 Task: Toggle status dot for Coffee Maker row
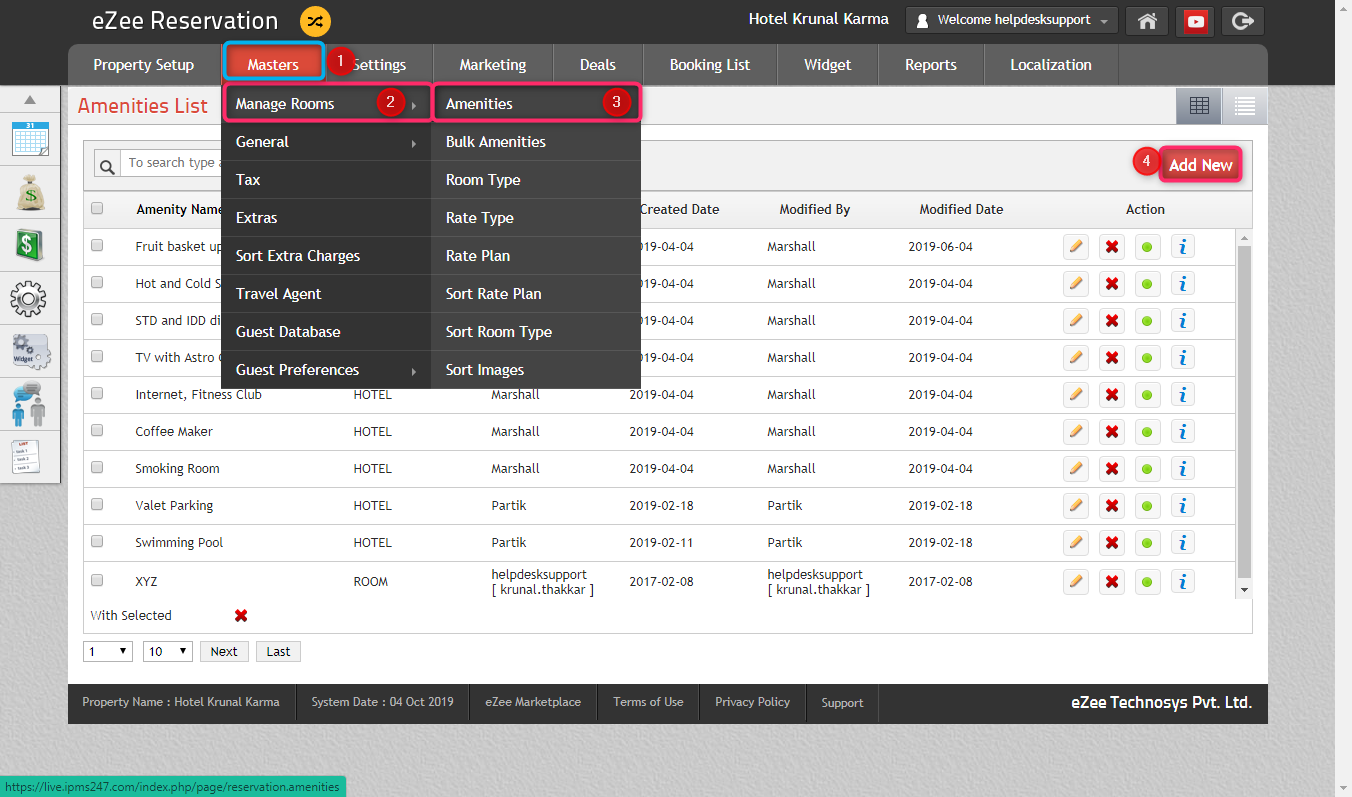click(x=1147, y=432)
